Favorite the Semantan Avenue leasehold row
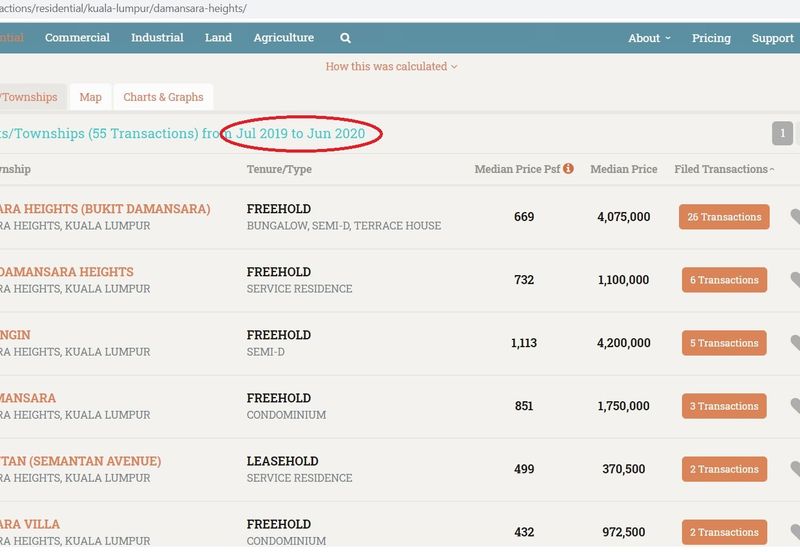This screenshot has height=552, width=800. click(x=795, y=469)
